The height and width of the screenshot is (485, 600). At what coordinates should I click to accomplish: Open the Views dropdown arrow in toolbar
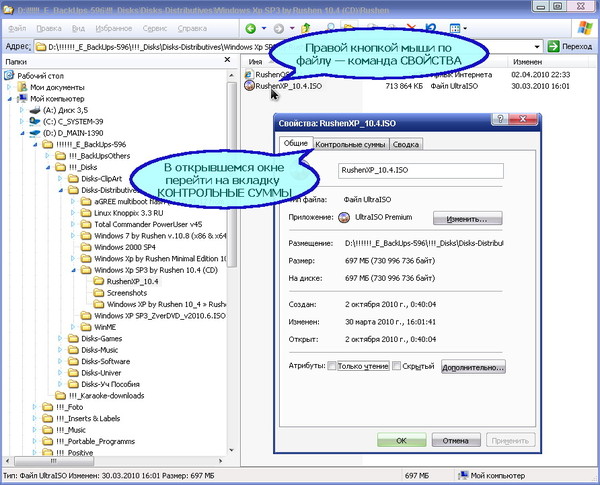coord(465,28)
